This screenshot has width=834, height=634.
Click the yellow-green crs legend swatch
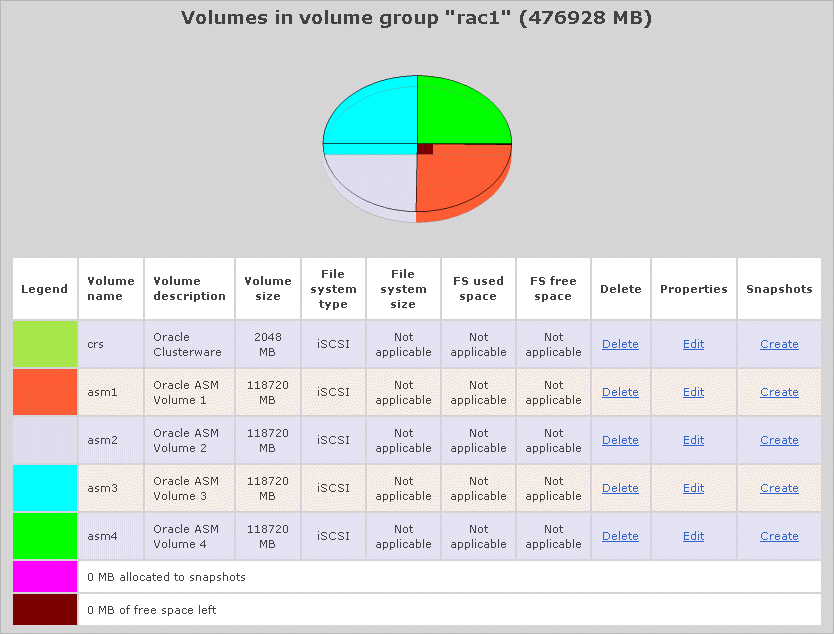click(x=45, y=344)
